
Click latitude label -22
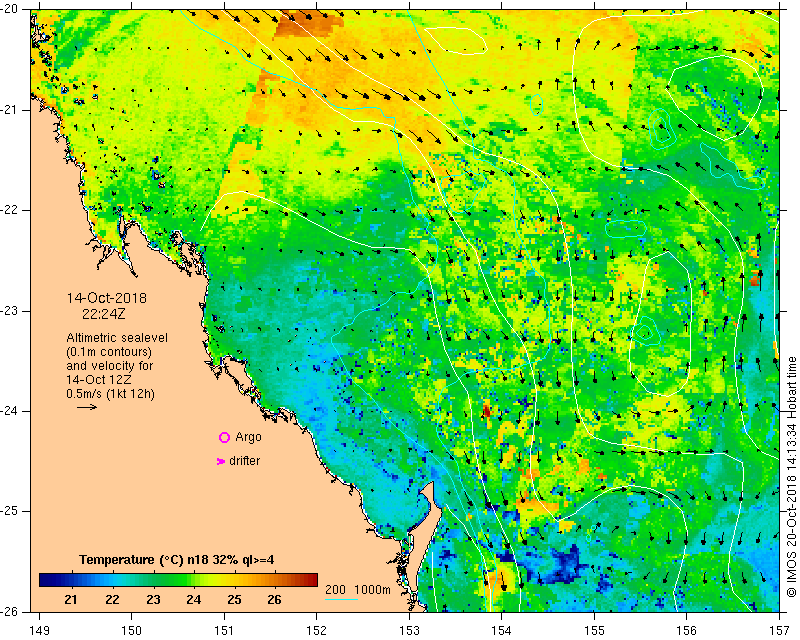(11, 210)
